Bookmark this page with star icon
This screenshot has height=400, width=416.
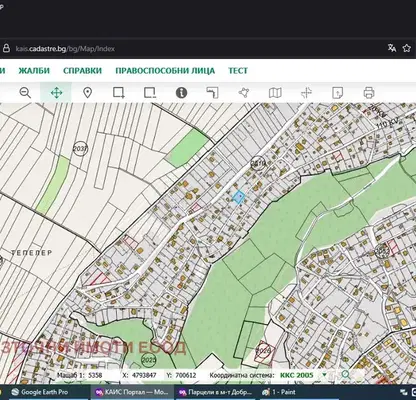pyautogui.click(x=406, y=48)
